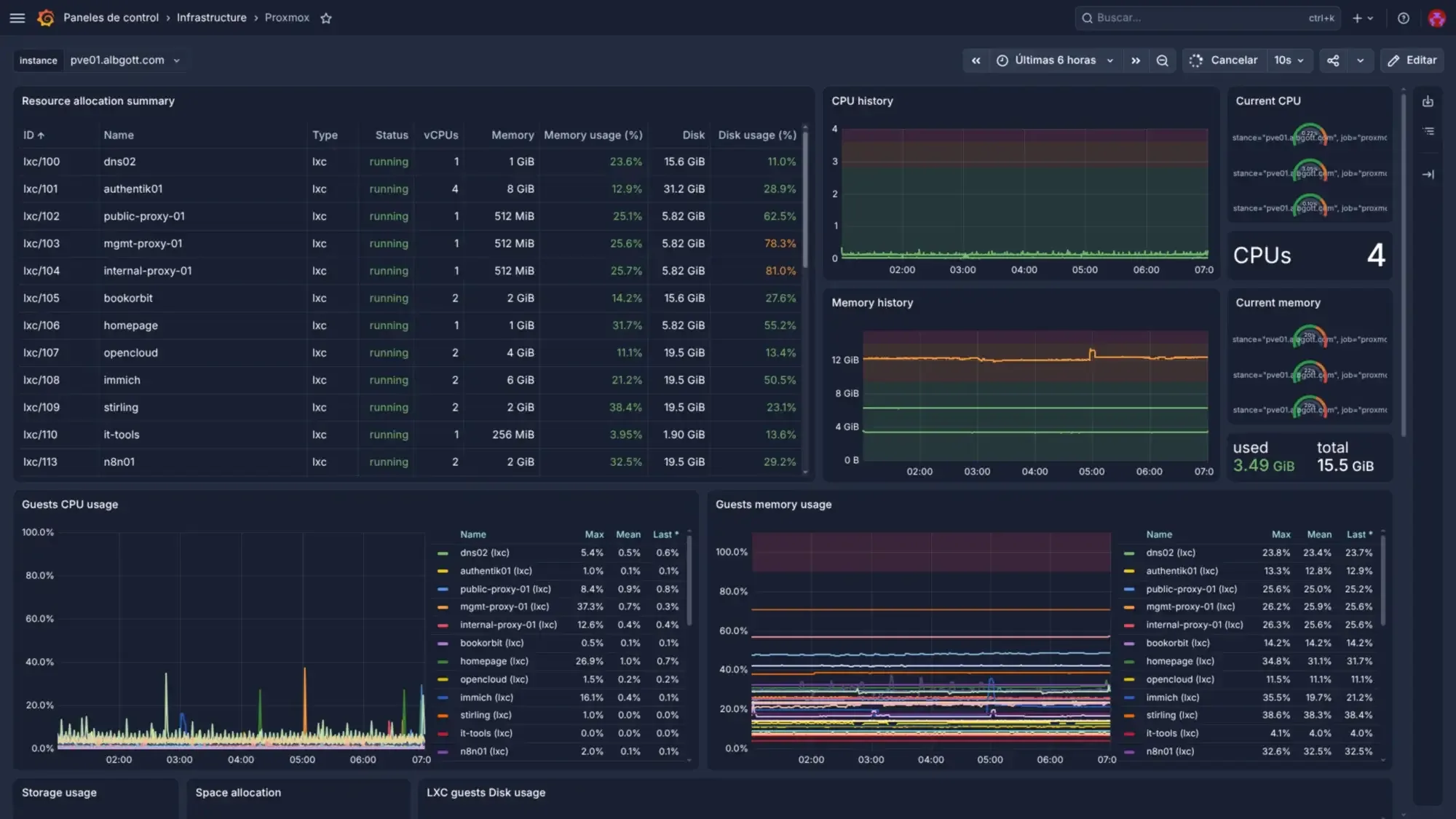Toggle dns02 (lxc) series in CPU legend
This screenshot has height=819, width=1456.
pyautogui.click(x=484, y=553)
